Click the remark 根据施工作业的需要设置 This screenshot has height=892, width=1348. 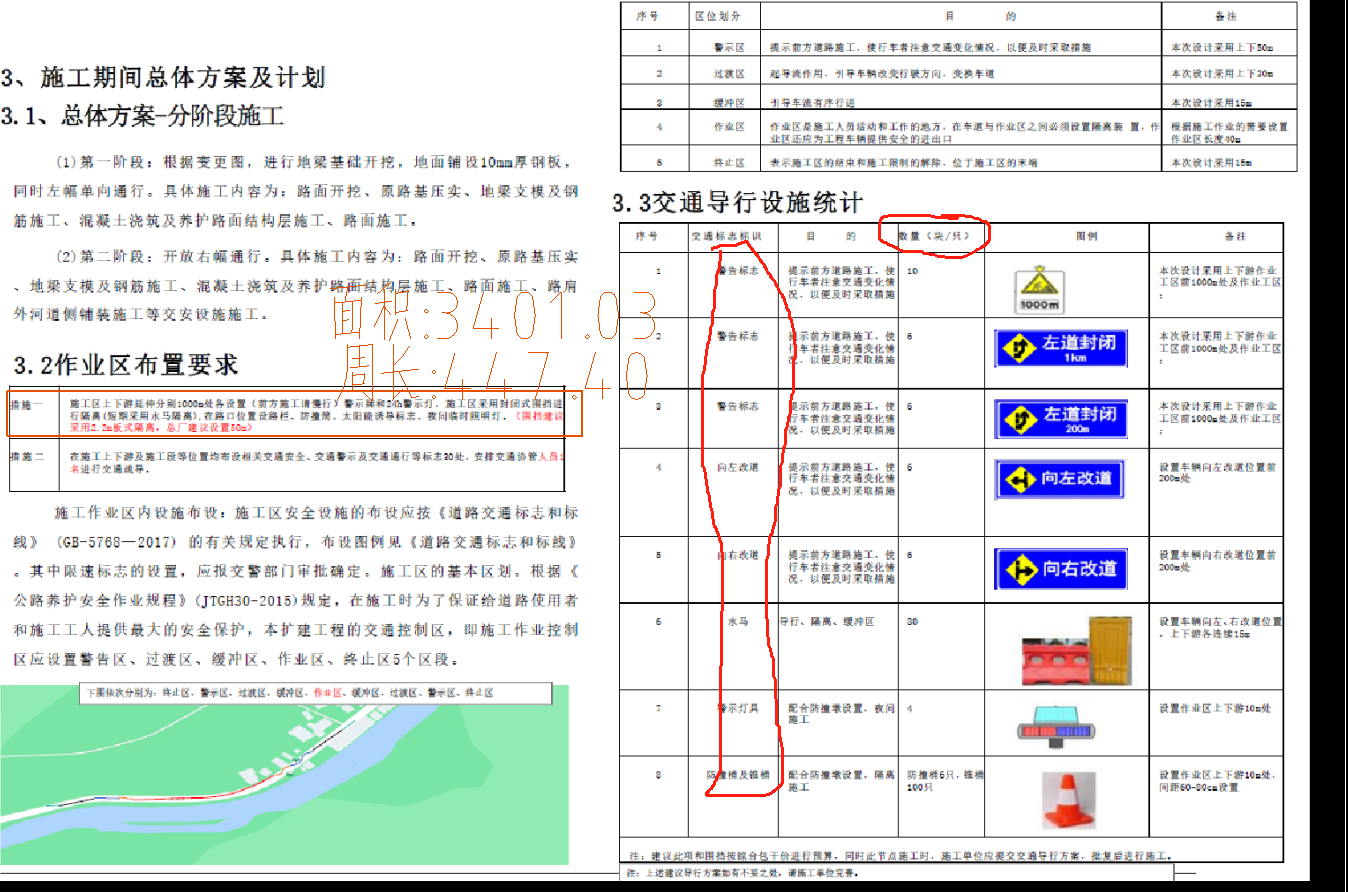[x=1230, y=133]
